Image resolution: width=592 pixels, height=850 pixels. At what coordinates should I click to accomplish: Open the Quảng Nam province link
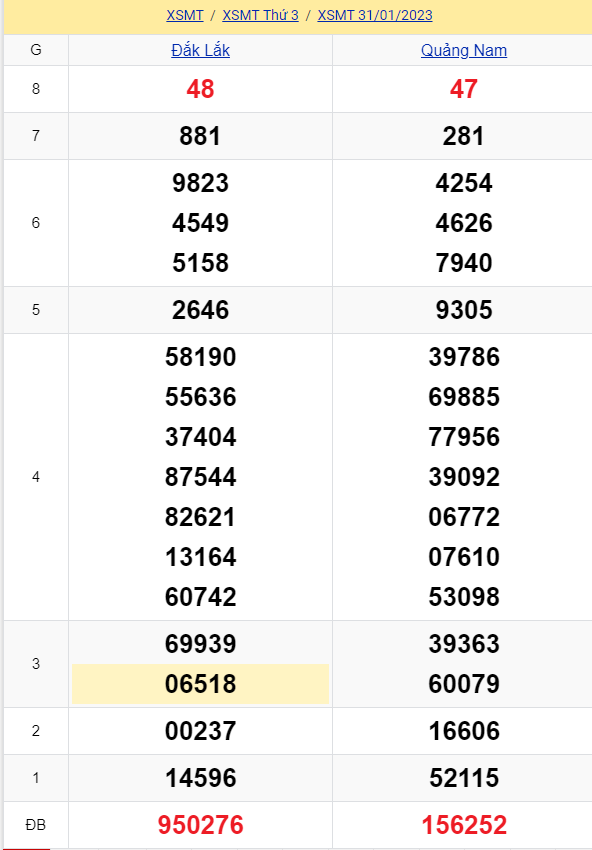click(464, 50)
